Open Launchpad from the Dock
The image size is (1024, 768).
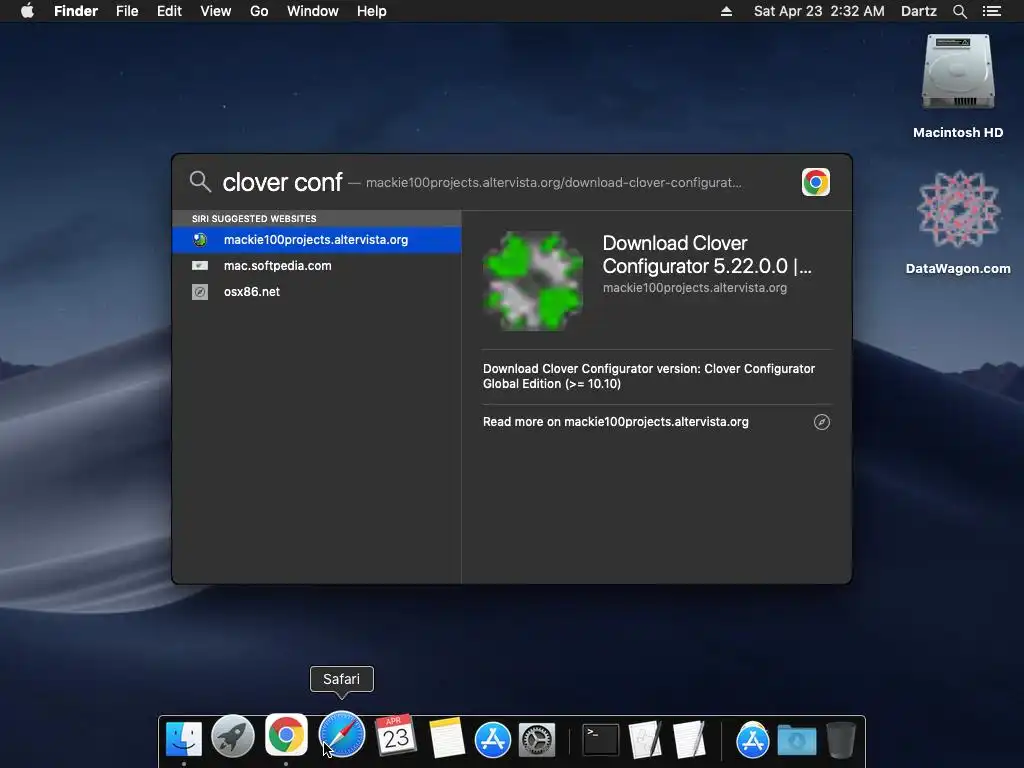tap(233, 737)
